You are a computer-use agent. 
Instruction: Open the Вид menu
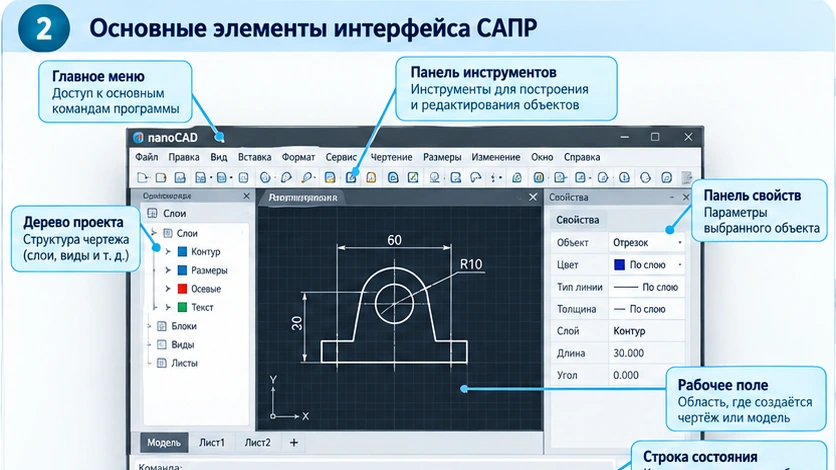219,157
